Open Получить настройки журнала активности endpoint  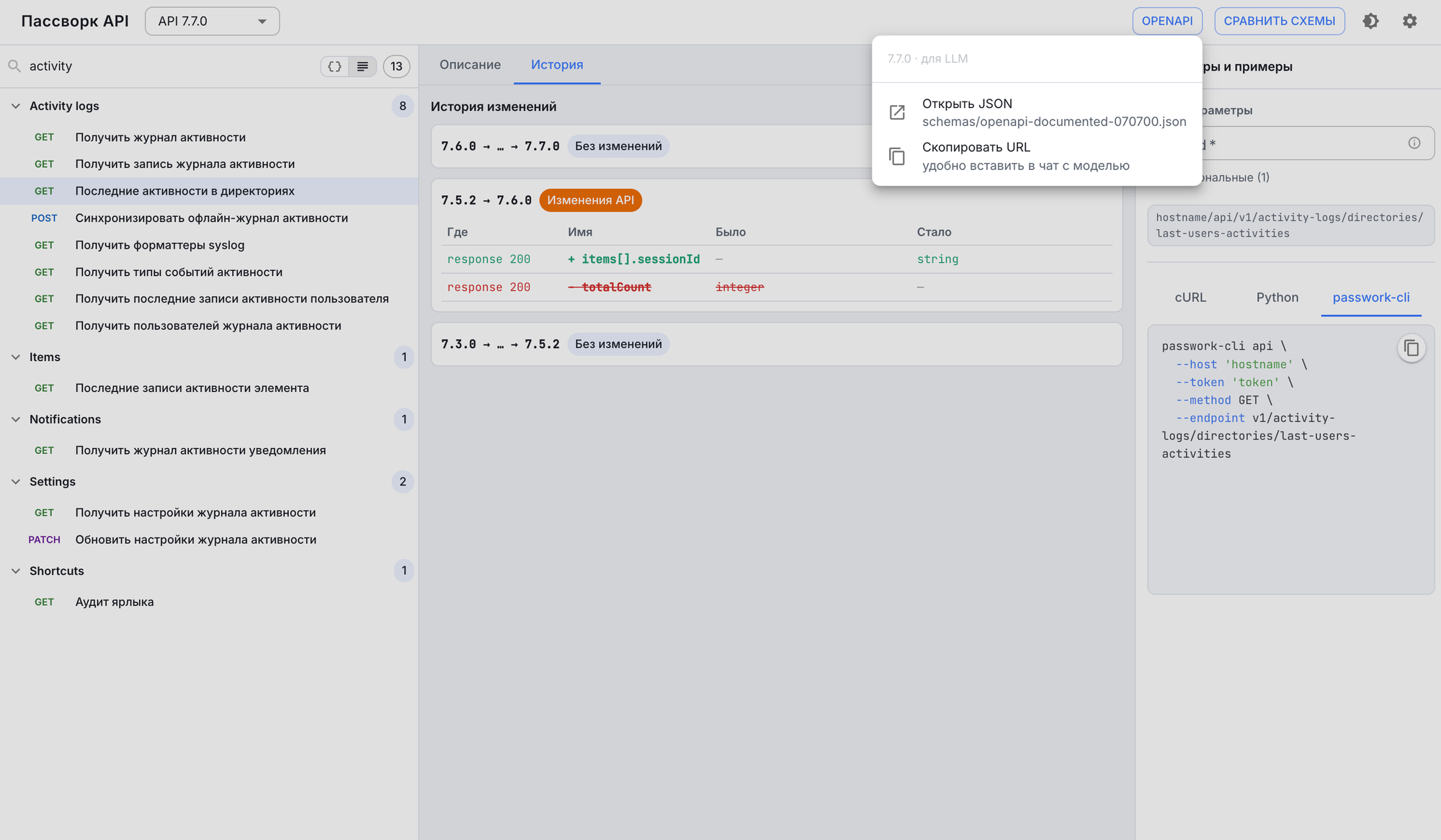coord(209,513)
